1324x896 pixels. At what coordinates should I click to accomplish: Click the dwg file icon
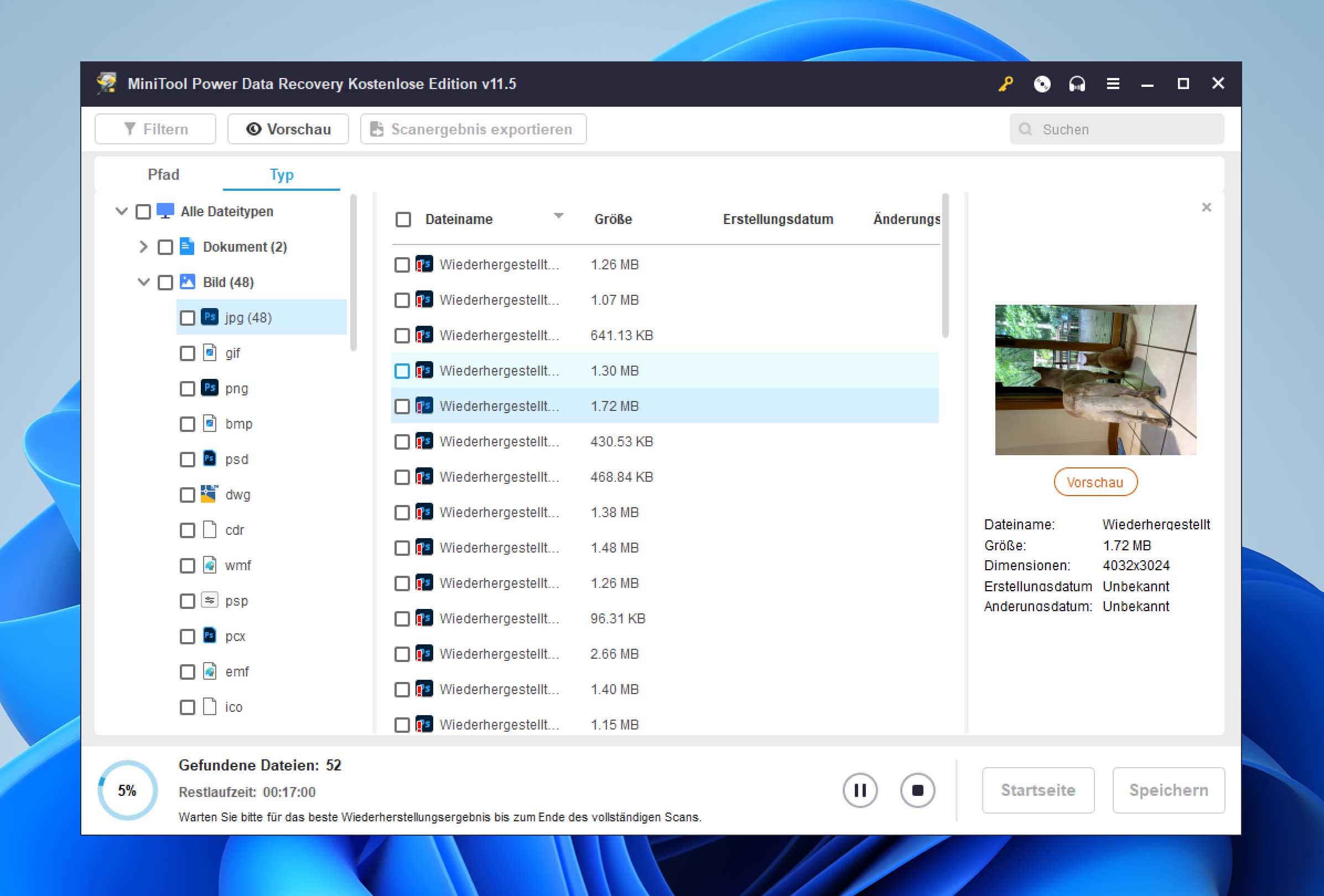pos(209,494)
